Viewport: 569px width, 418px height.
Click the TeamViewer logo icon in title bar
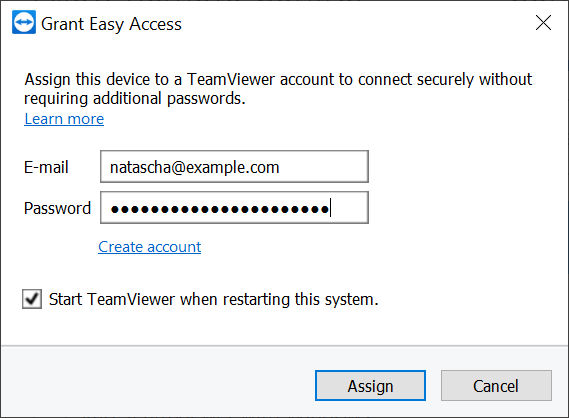pyautogui.click(x=24, y=22)
